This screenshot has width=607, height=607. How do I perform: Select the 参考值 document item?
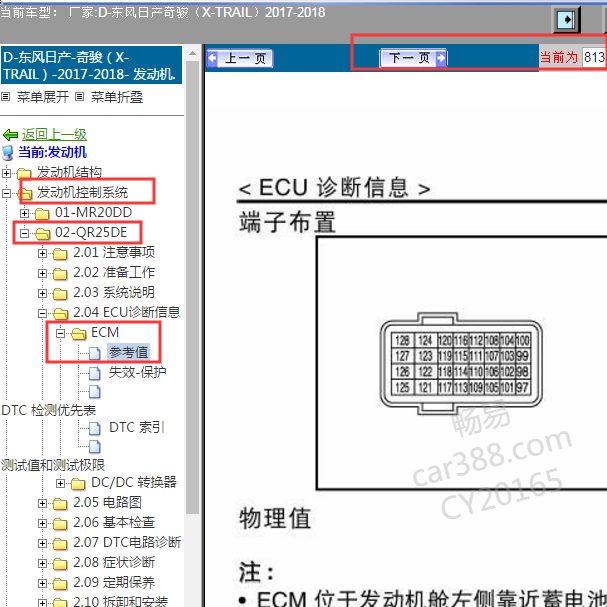[x=129, y=352]
